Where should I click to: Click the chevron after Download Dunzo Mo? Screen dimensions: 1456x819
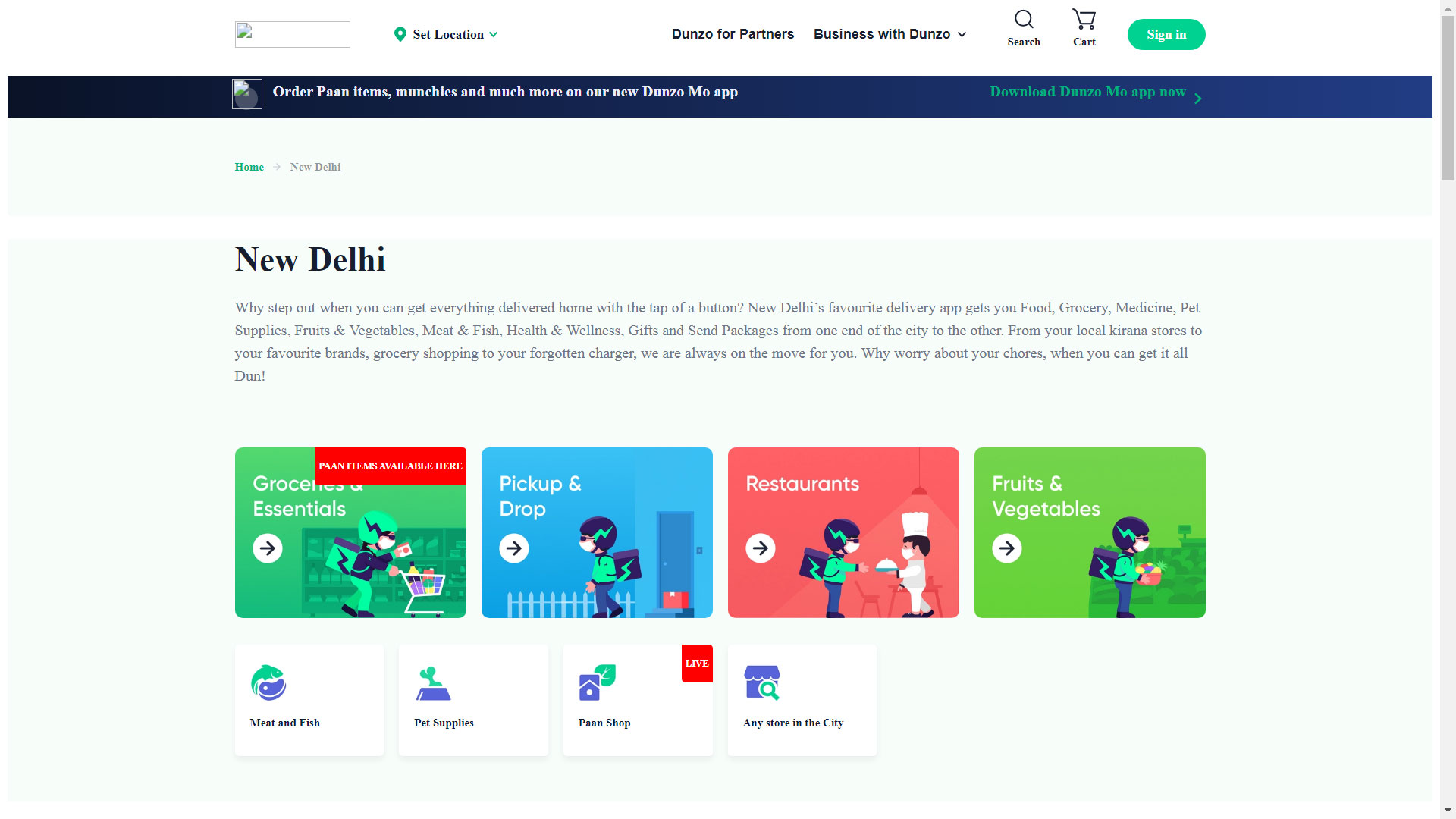(x=1198, y=99)
